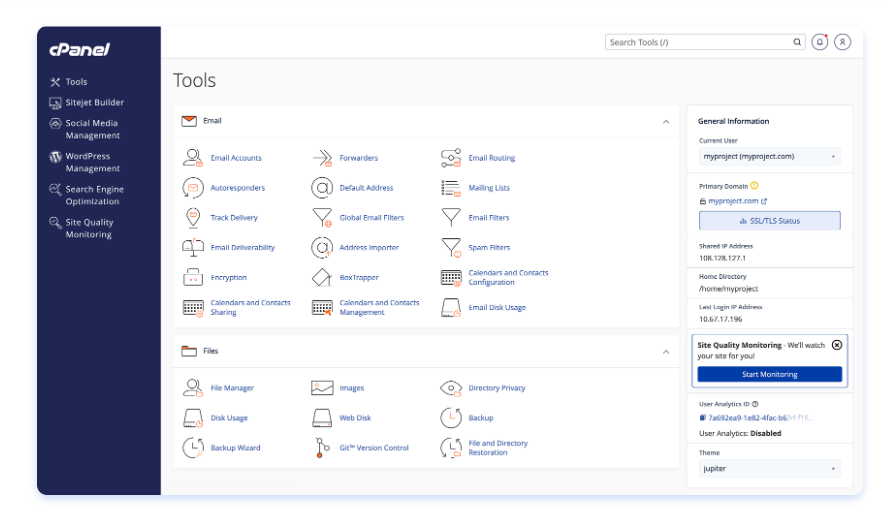Open Sitejet Builder in the sidebar
Screen dimensions: 886x523
coord(86,102)
